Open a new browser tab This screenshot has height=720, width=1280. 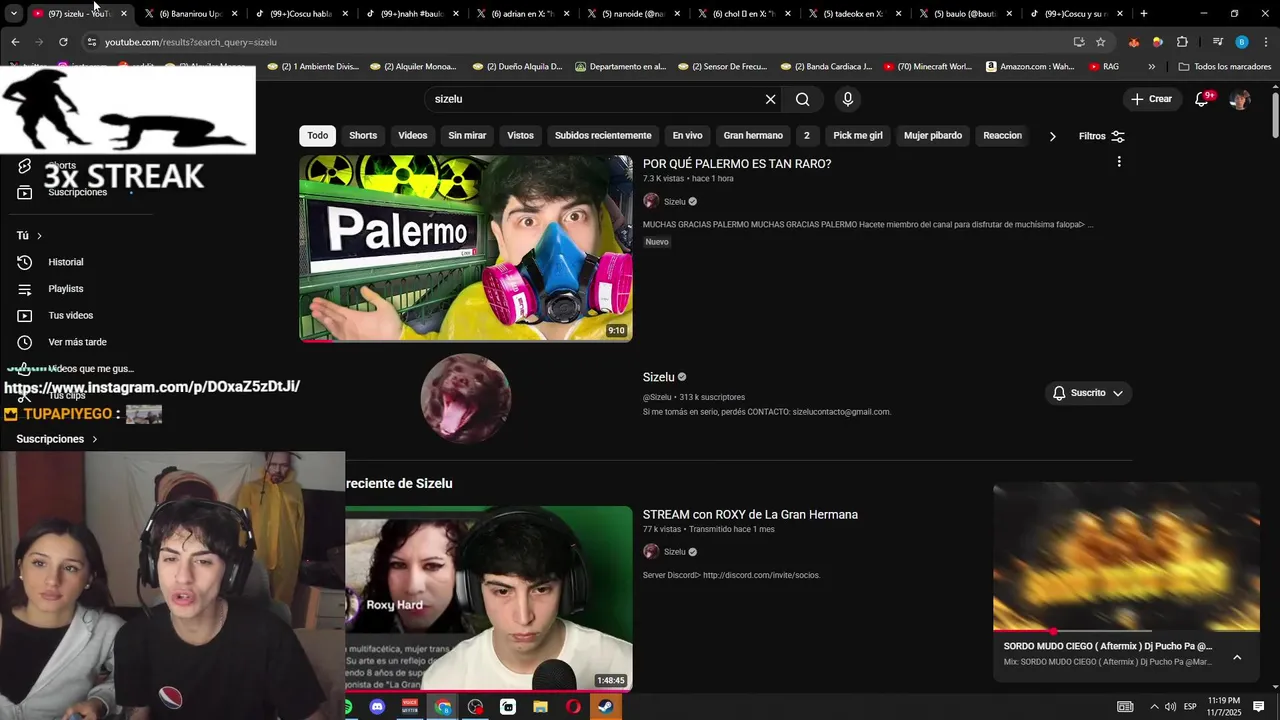point(1144,14)
